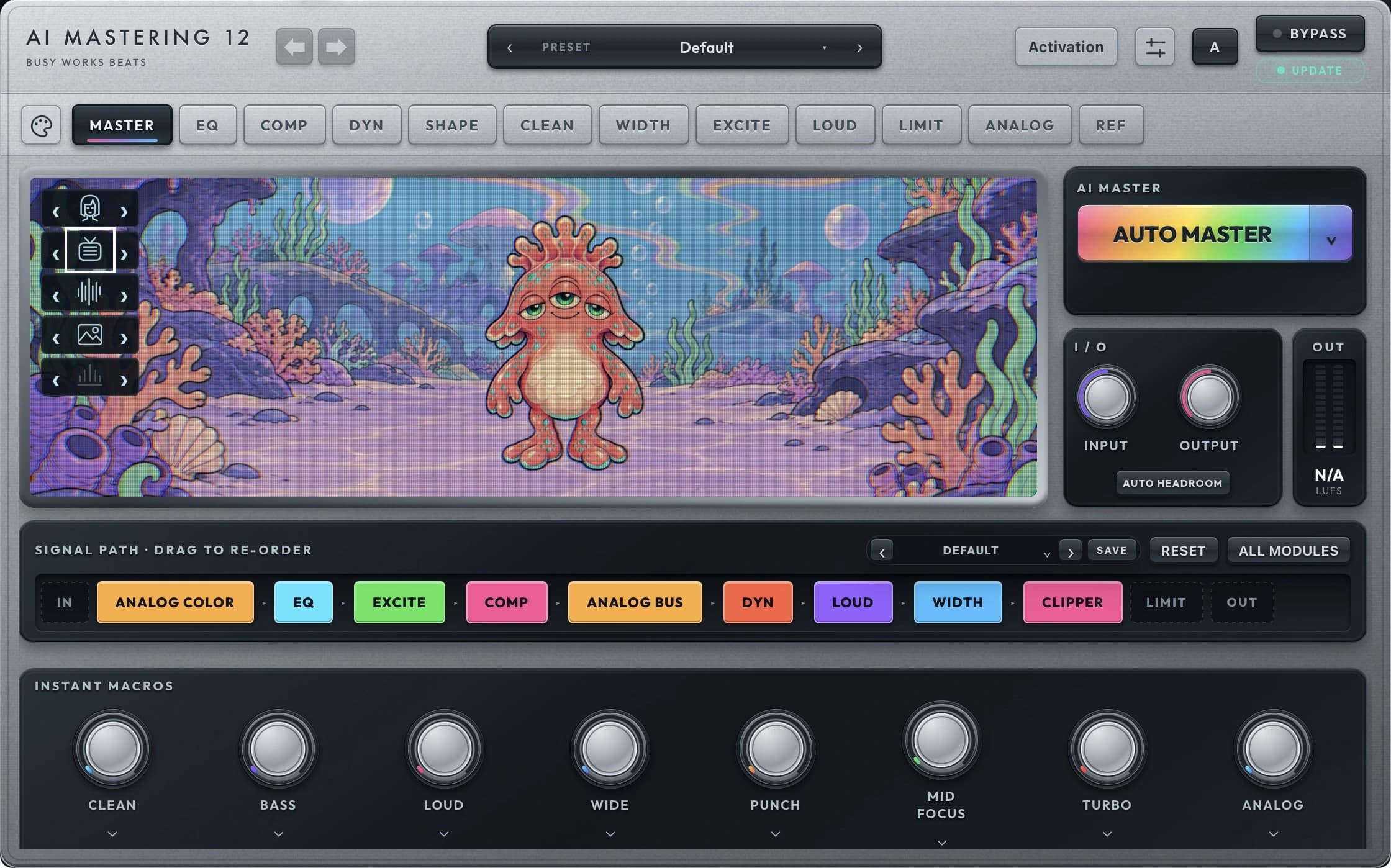This screenshot has width=1391, height=868.
Task: Click the Activation button
Action: click(x=1066, y=47)
